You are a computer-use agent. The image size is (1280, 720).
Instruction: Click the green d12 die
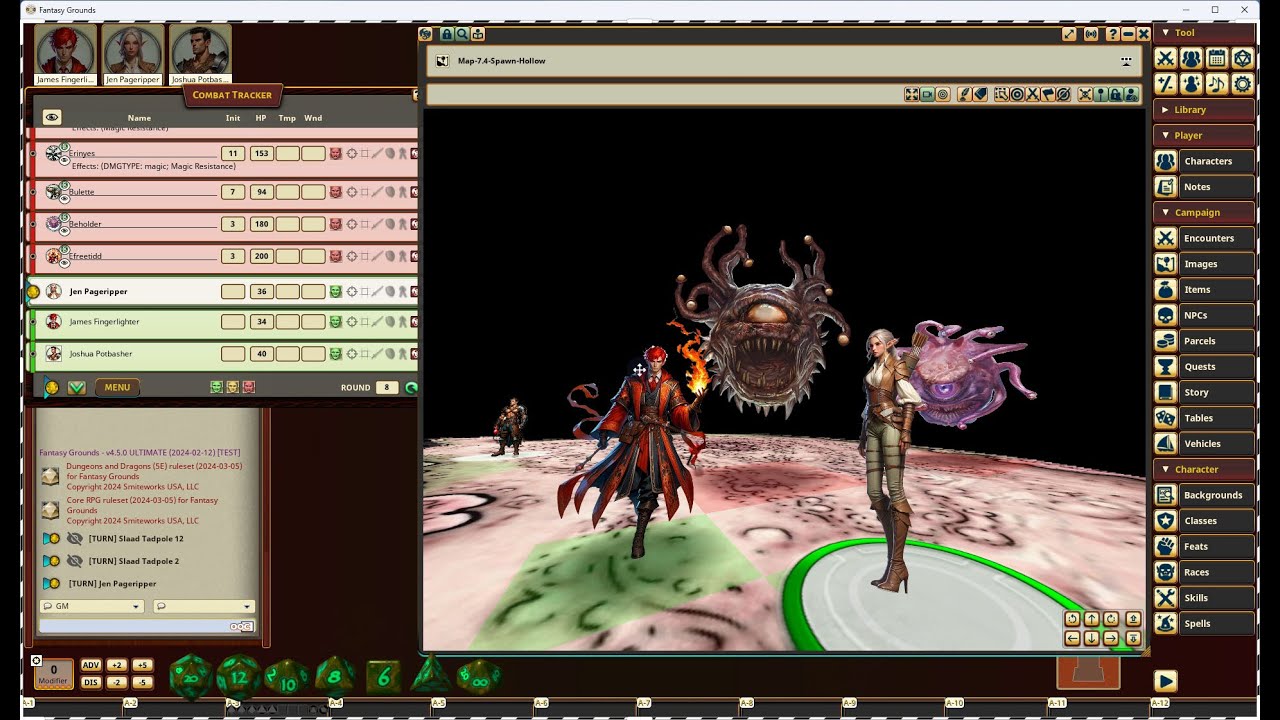click(238, 676)
